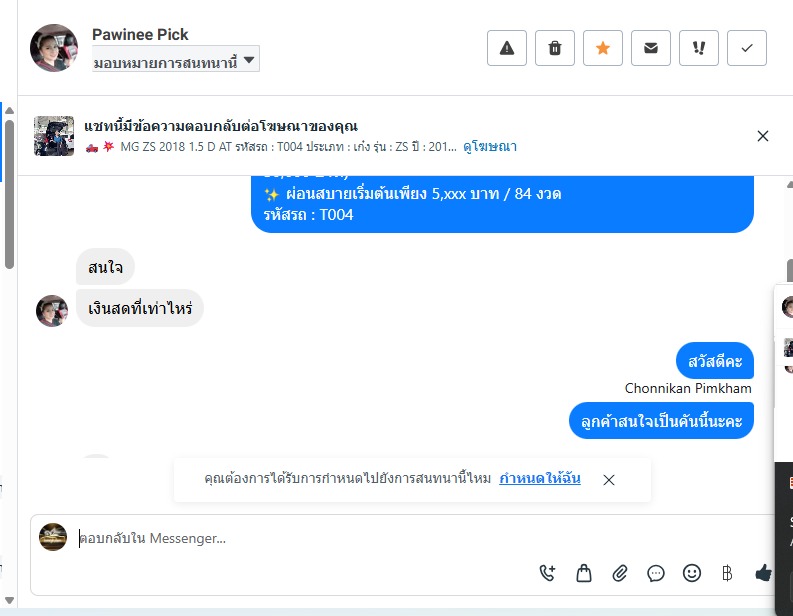Click the name Pawinee Pick
Screen dimensions: 793x616
(x=140, y=34)
